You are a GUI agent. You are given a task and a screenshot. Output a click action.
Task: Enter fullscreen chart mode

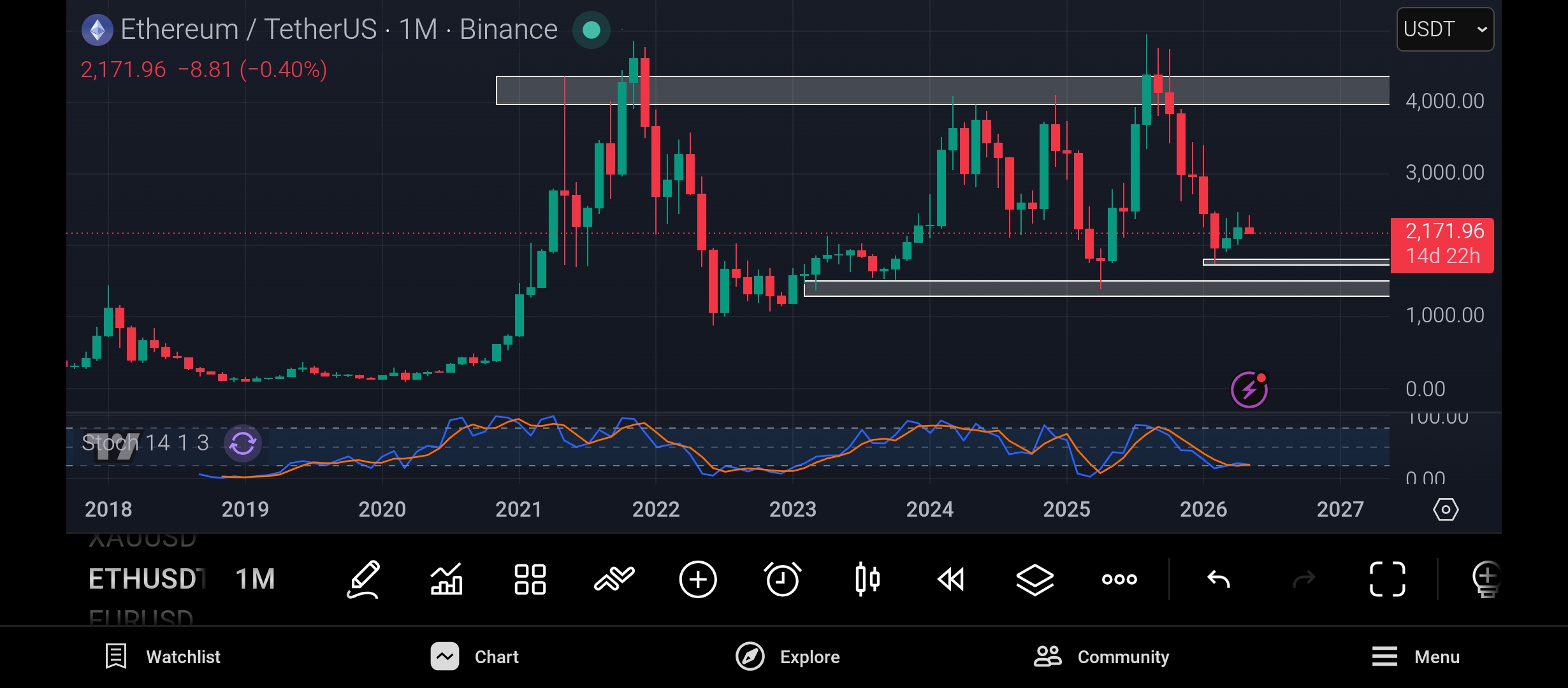click(1388, 580)
